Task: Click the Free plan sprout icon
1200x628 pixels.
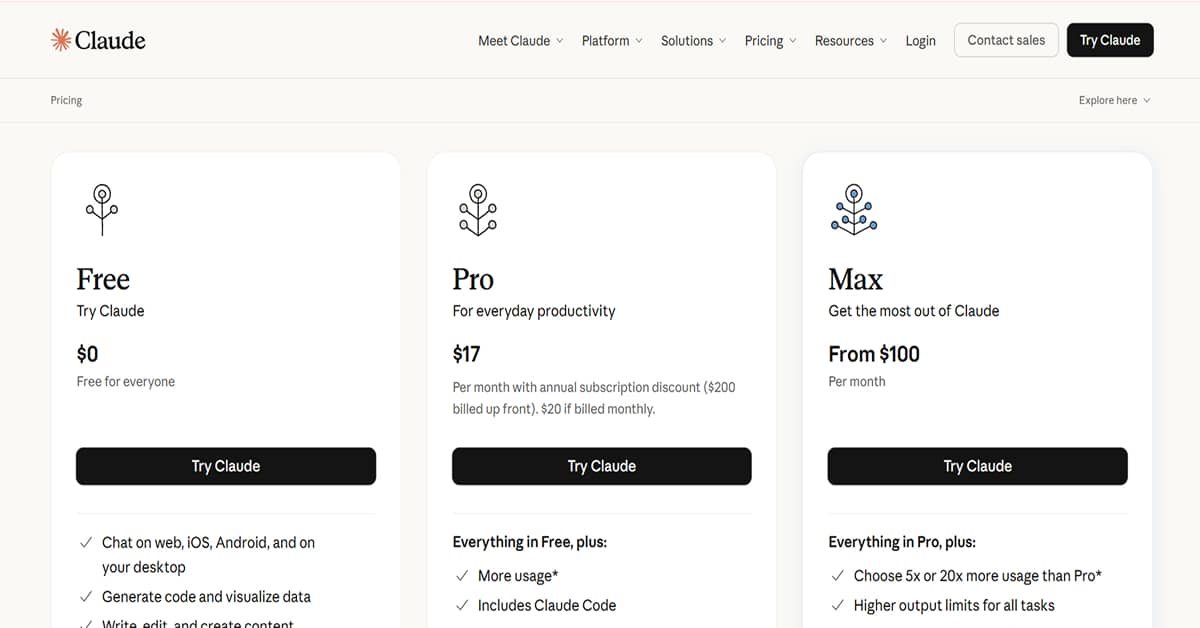Action: [x=102, y=209]
